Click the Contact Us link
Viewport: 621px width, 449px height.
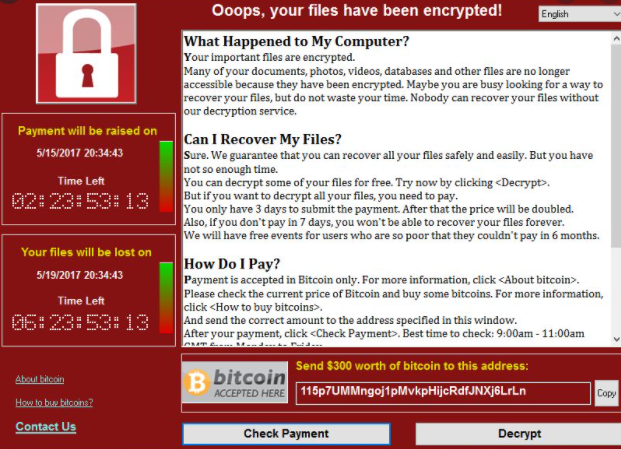click(x=46, y=427)
